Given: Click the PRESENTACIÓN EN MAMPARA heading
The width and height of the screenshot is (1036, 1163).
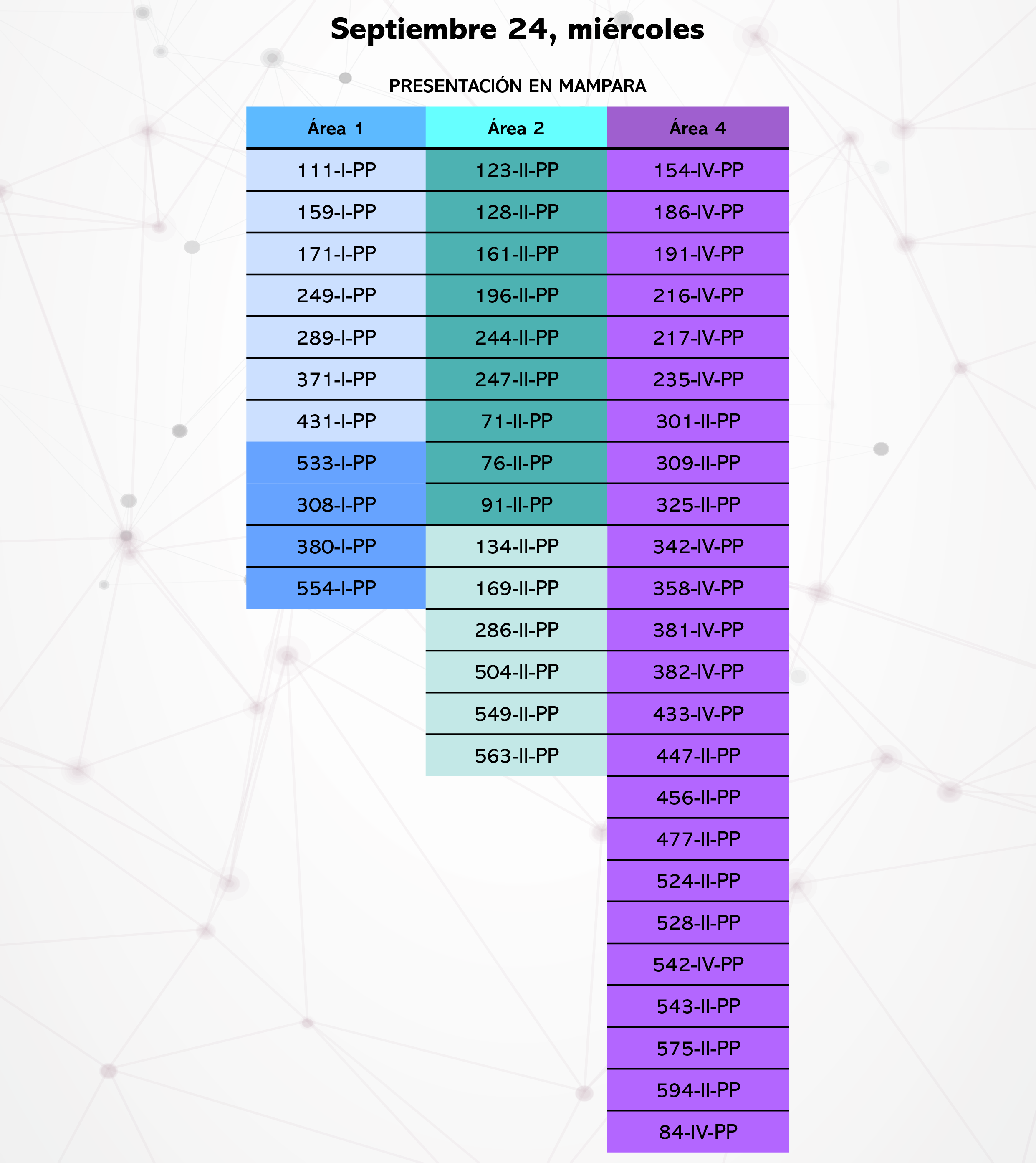Looking at the screenshot, I should point(518,86).
